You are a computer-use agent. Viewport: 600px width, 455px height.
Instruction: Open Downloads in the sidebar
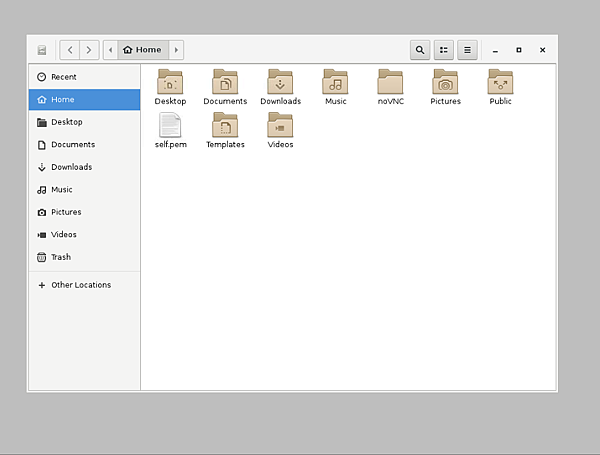[71, 167]
